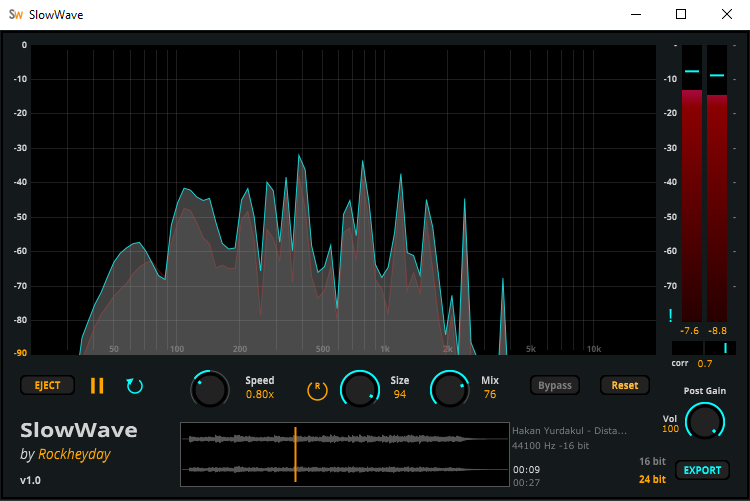
Task: Click the orange playhead in the waveform
Action: [295, 455]
